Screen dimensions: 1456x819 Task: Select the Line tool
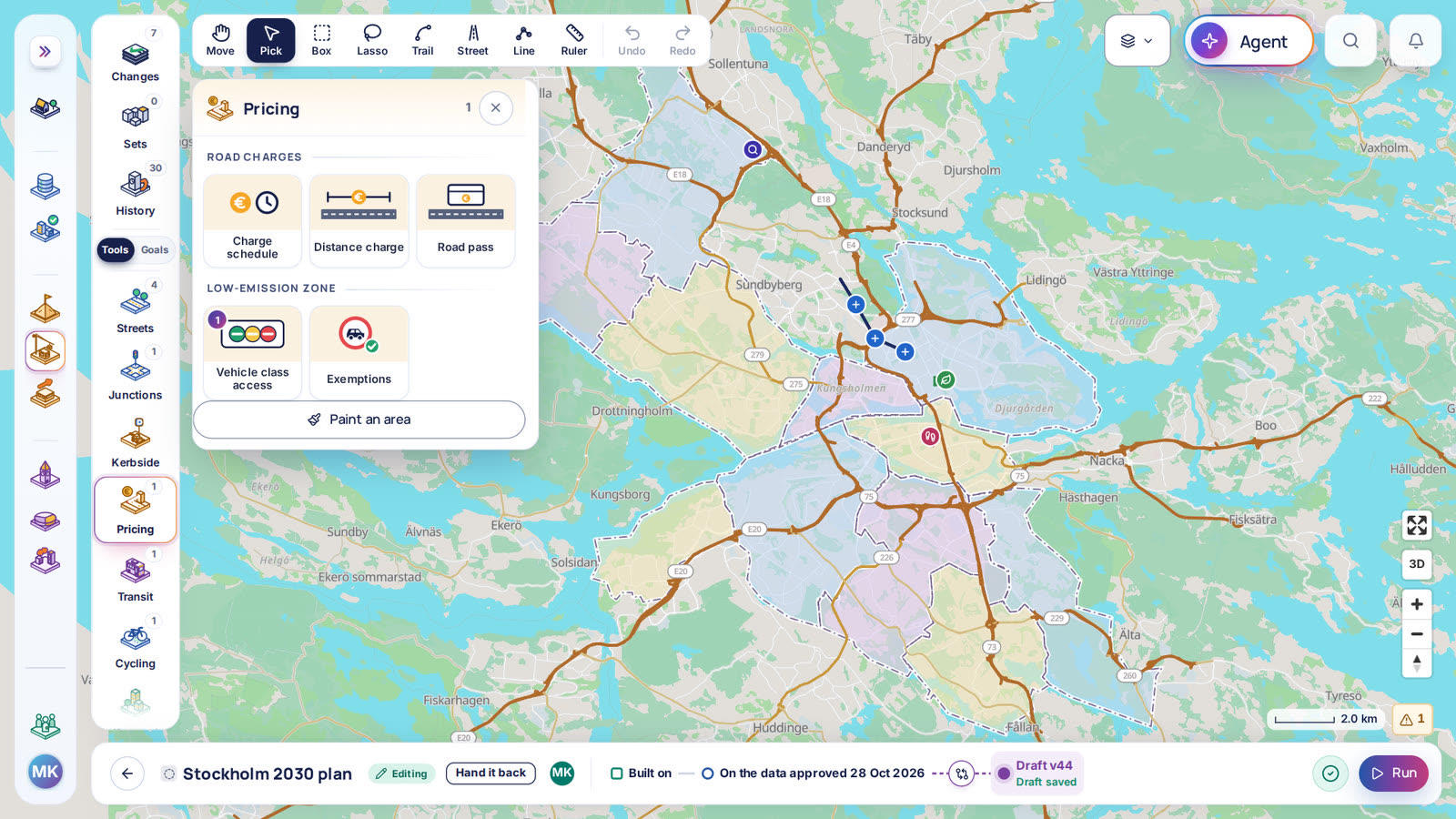(524, 40)
